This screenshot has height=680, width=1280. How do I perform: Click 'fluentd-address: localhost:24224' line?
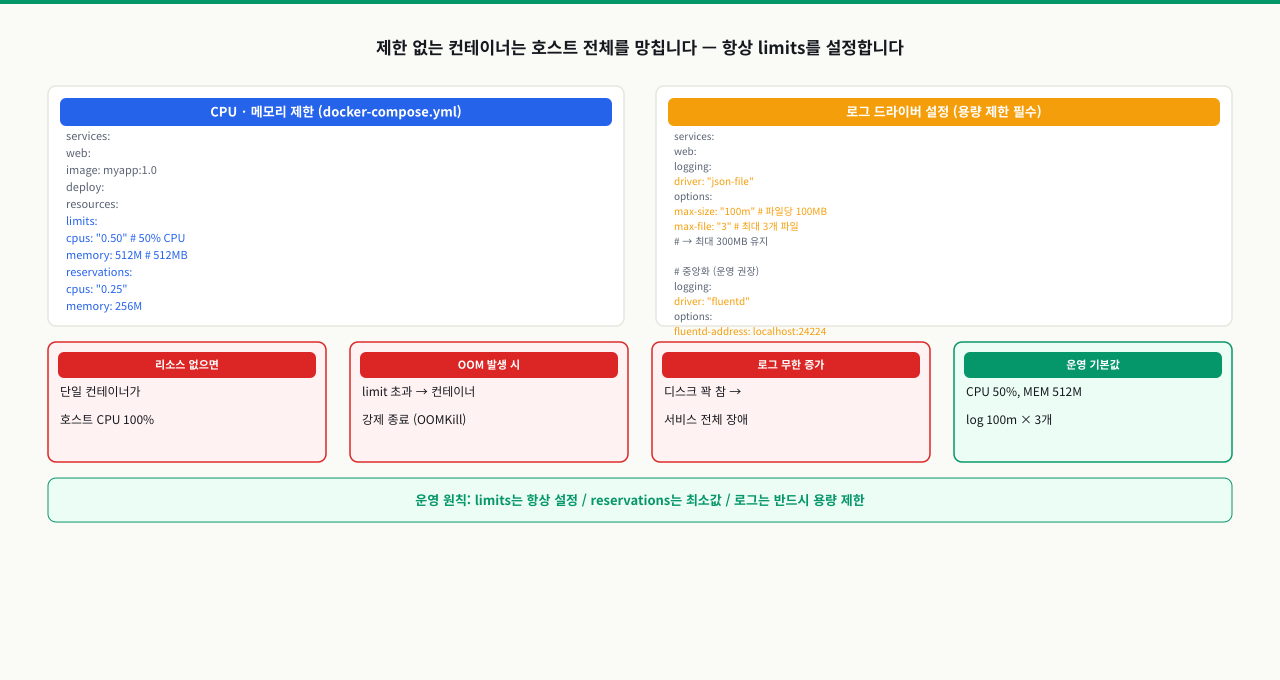click(x=750, y=331)
